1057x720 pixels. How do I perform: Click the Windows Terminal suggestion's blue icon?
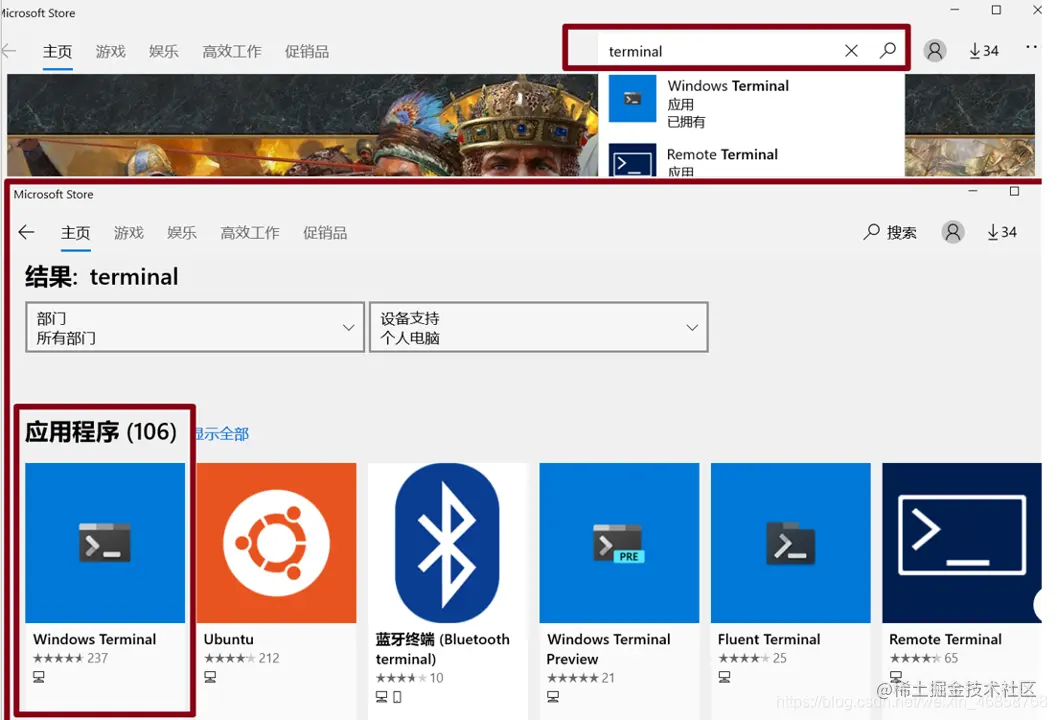[632, 98]
